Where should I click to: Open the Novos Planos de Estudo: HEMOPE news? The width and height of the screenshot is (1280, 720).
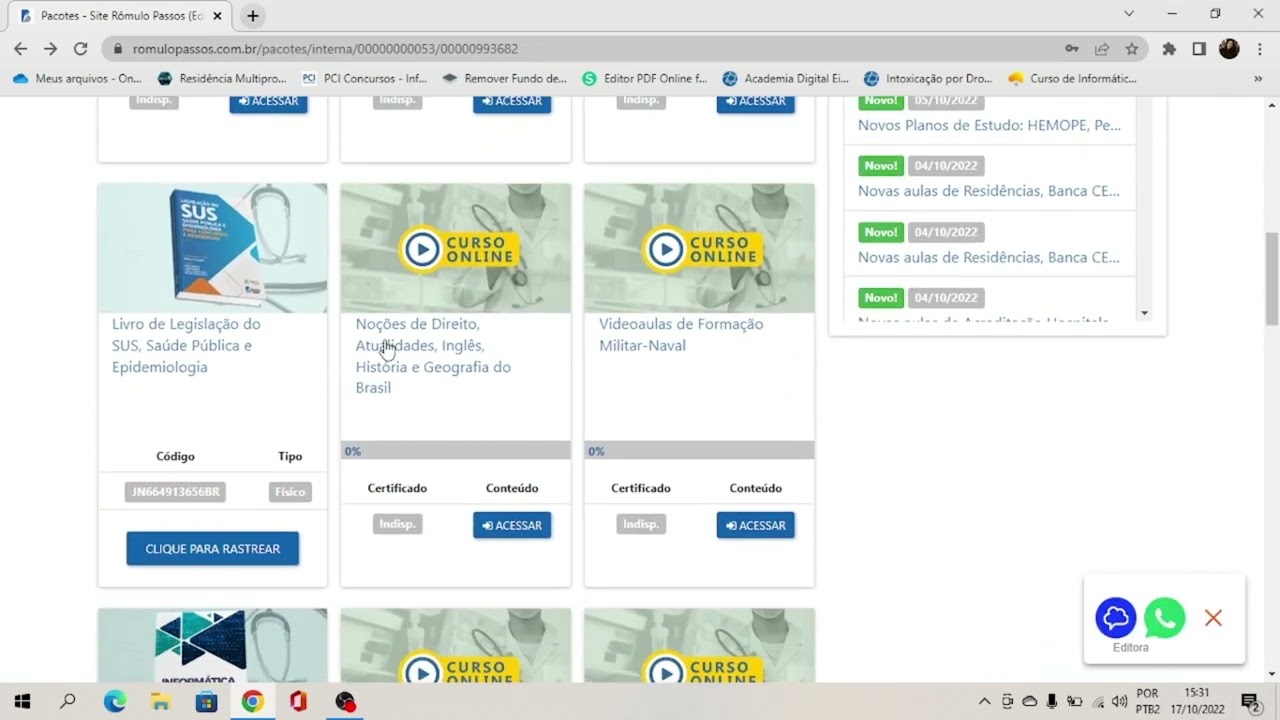[x=989, y=125]
